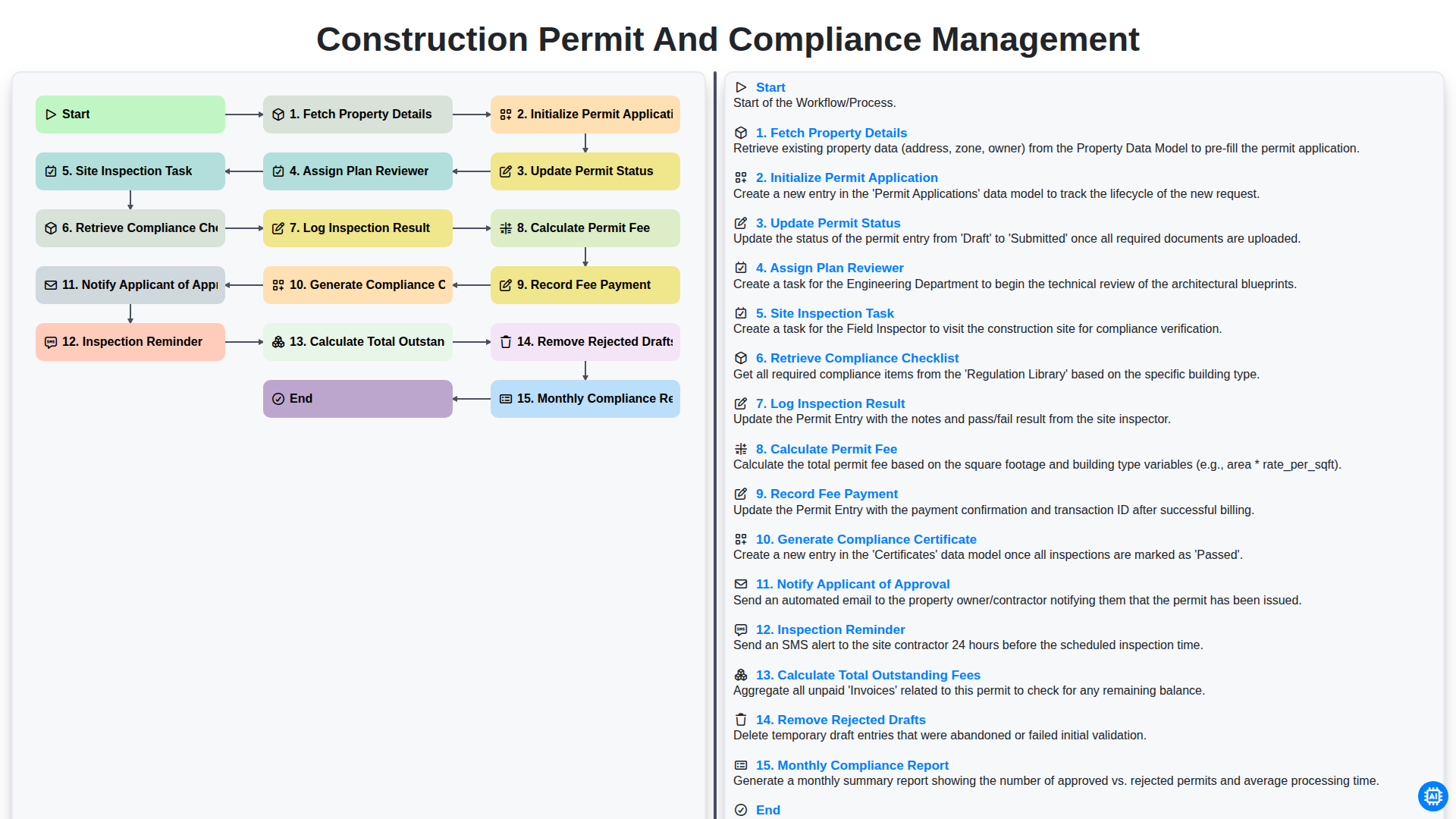The image size is (1456, 819).
Task: Open the AI assistant chip button
Action: tap(1432, 796)
